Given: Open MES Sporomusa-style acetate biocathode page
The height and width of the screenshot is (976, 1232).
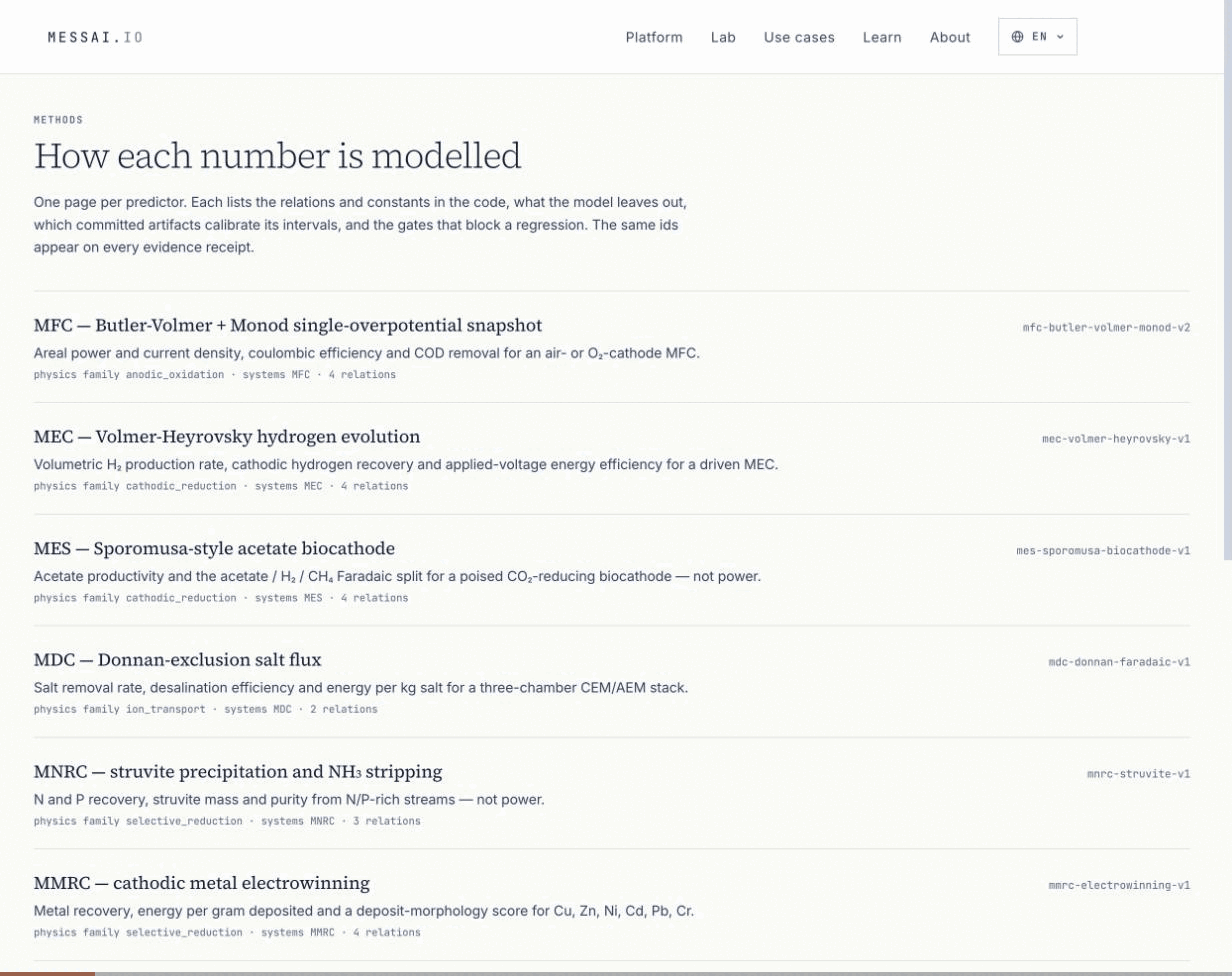Looking at the screenshot, I should point(214,549).
